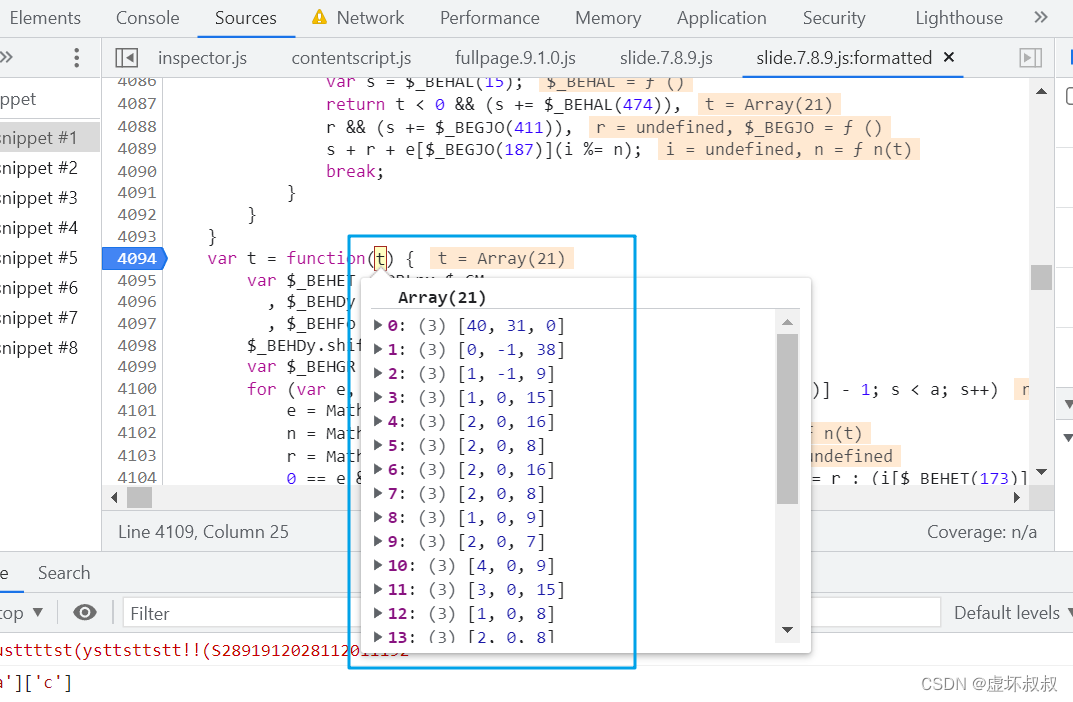Select Snippet #4 in the list

click(x=49, y=228)
